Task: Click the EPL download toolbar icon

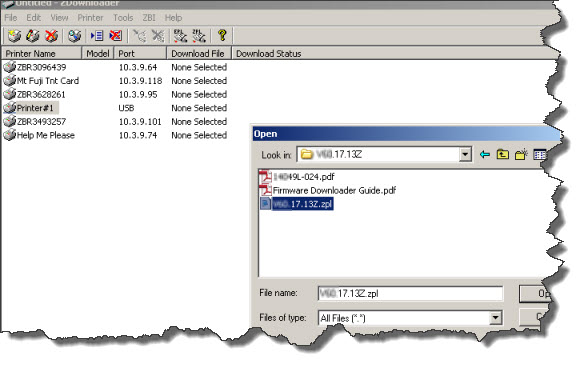Action: (x=180, y=36)
